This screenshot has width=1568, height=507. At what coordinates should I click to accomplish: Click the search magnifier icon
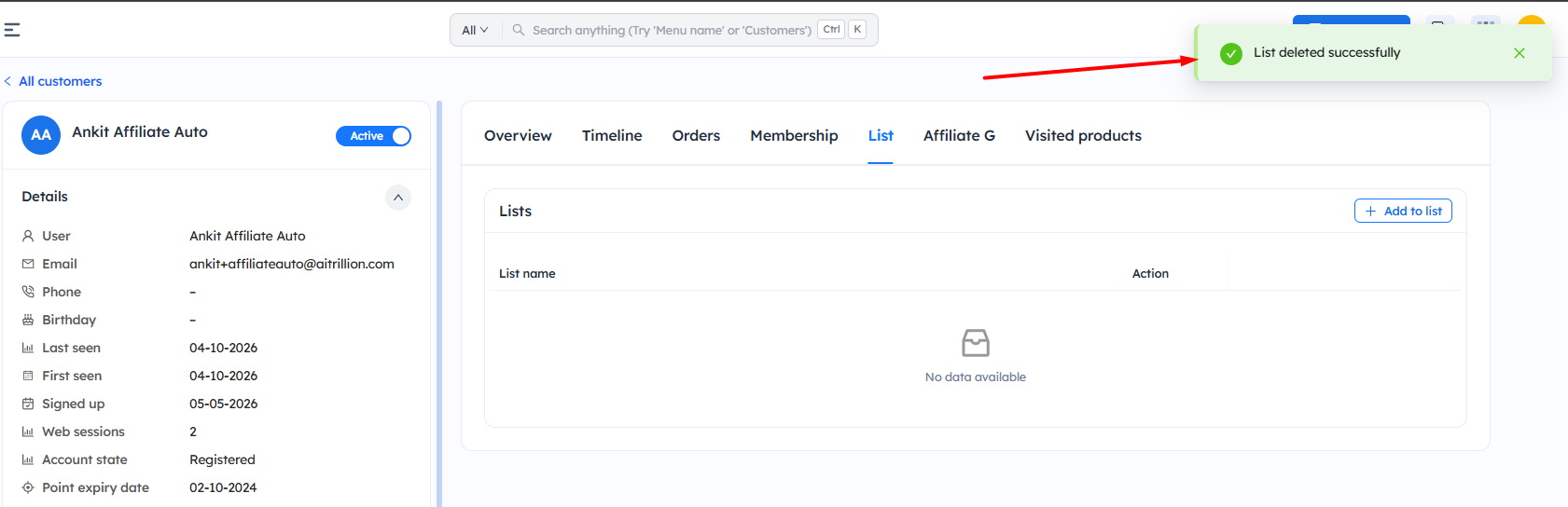pos(519,30)
